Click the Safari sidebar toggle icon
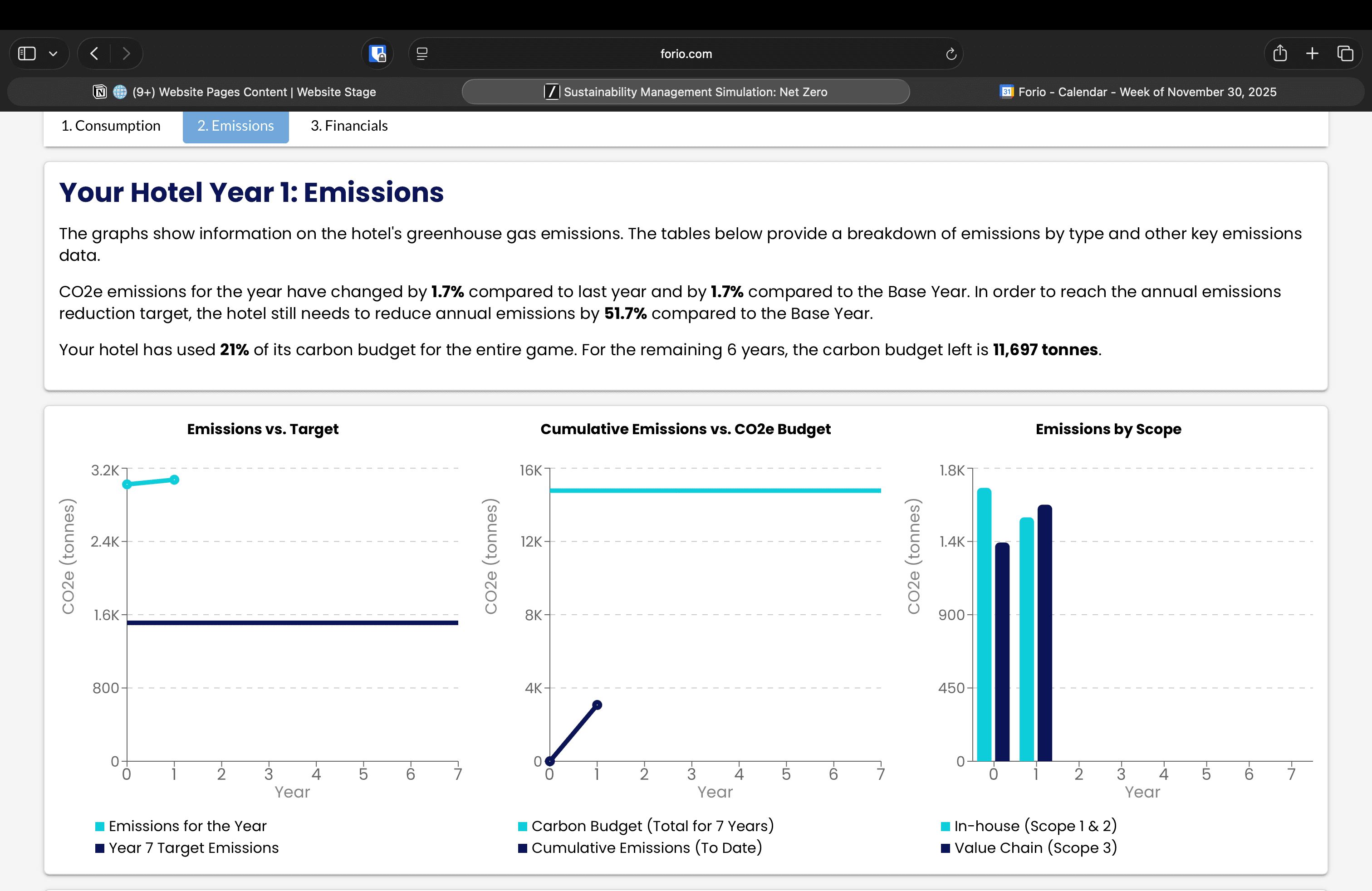 27,54
